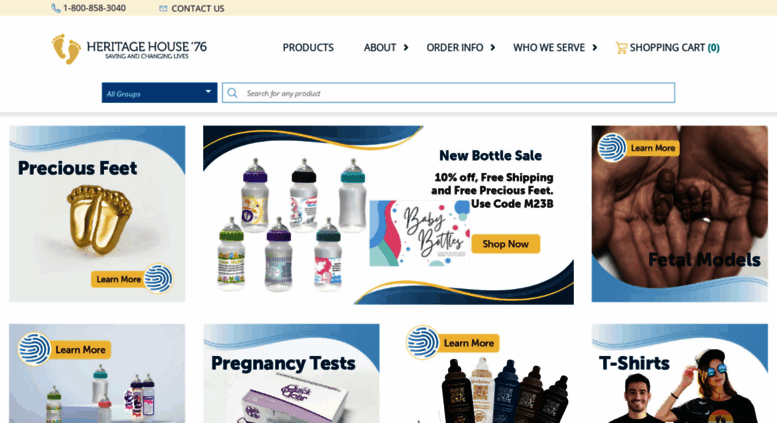Click fingerprint icon on Fetal Models tile
This screenshot has height=423, width=777.
coord(612,148)
